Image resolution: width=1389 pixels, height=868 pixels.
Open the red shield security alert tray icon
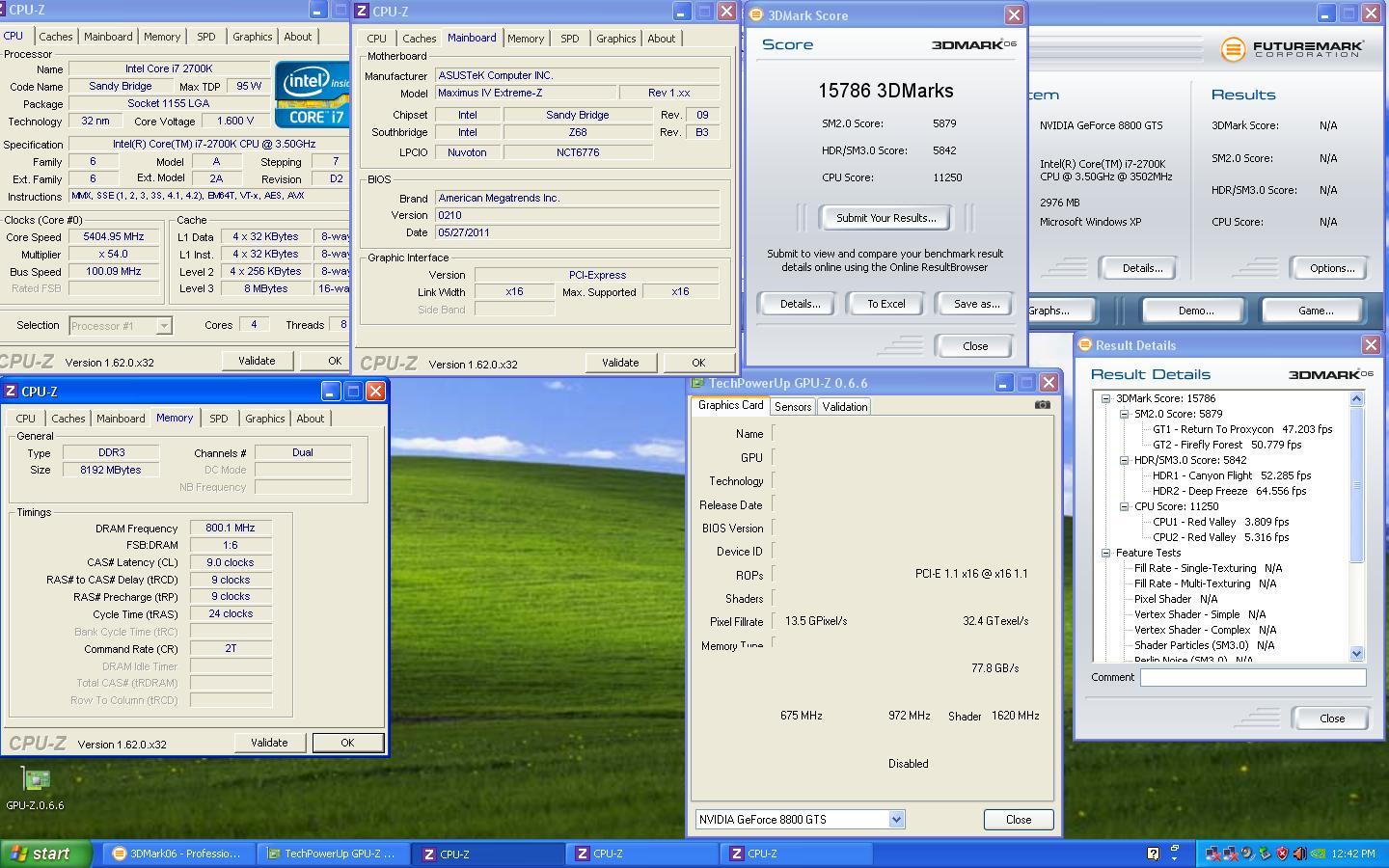[x=1282, y=854]
